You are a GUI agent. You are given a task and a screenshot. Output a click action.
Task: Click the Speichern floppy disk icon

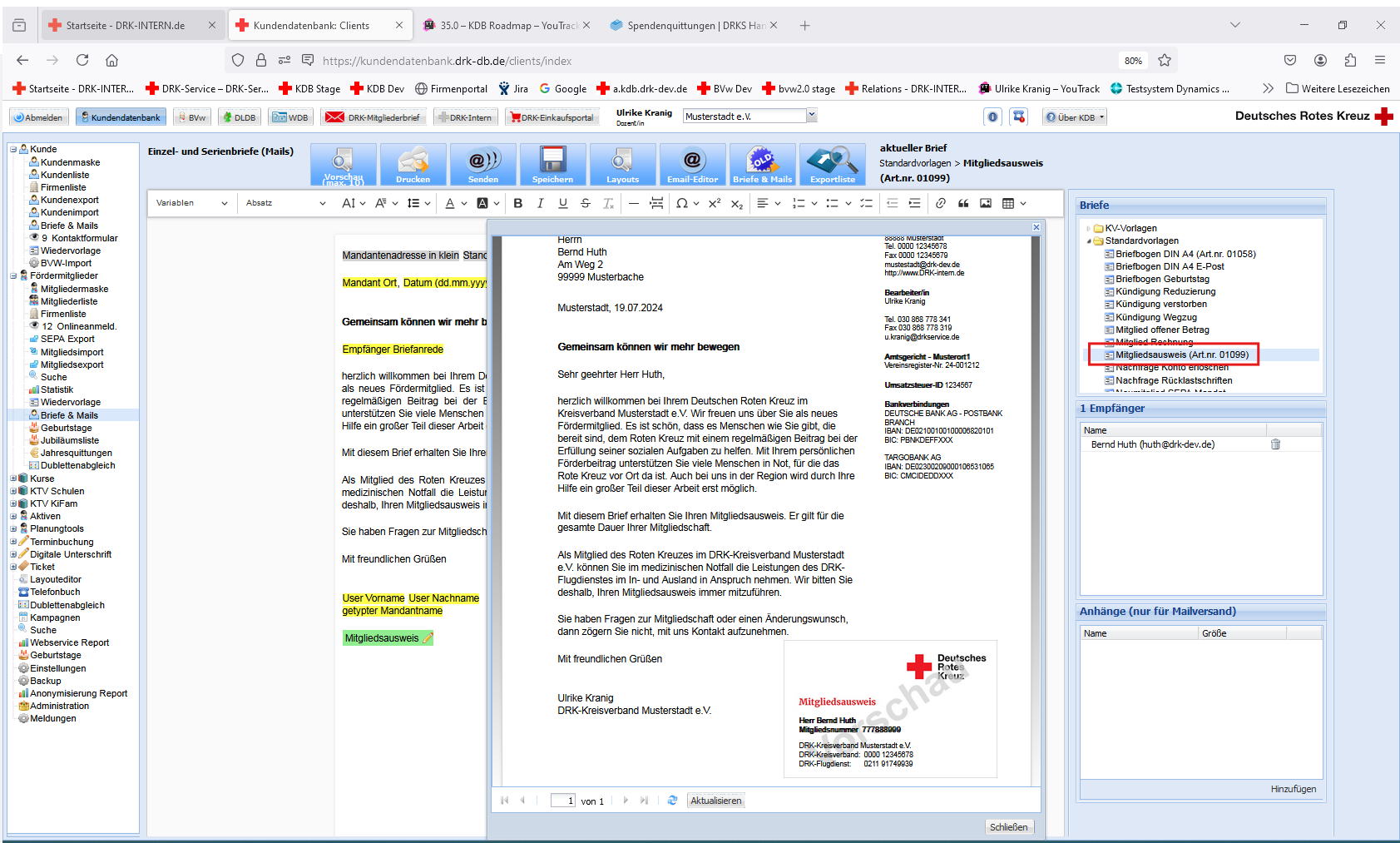pos(552,164)
